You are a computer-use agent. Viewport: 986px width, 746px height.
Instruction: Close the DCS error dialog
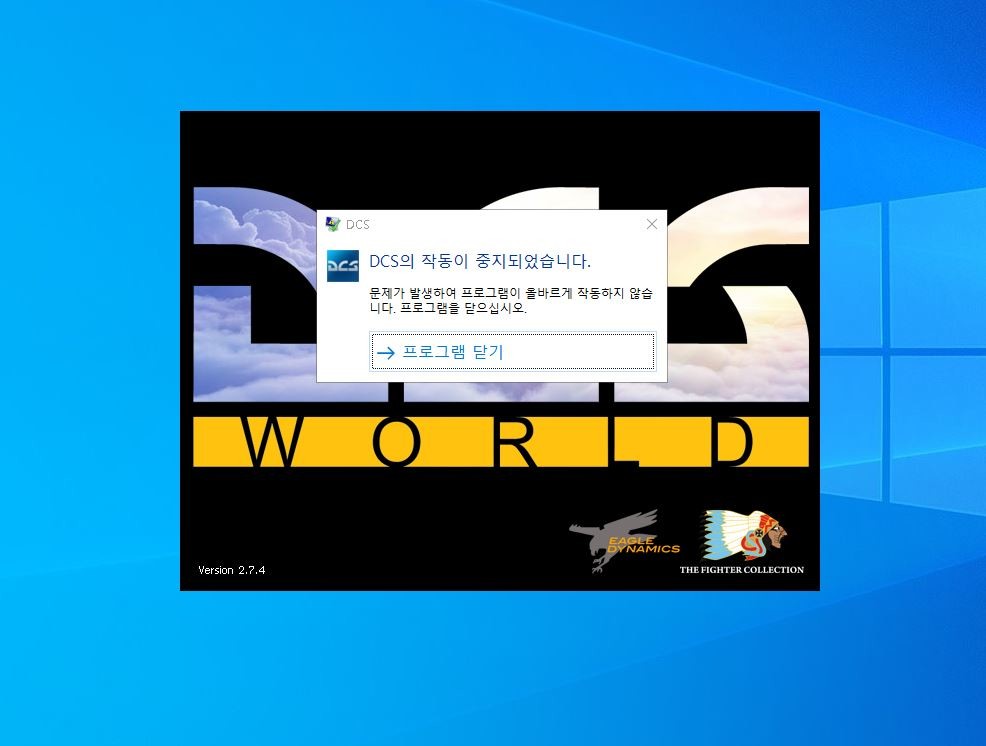click(651, 224)
